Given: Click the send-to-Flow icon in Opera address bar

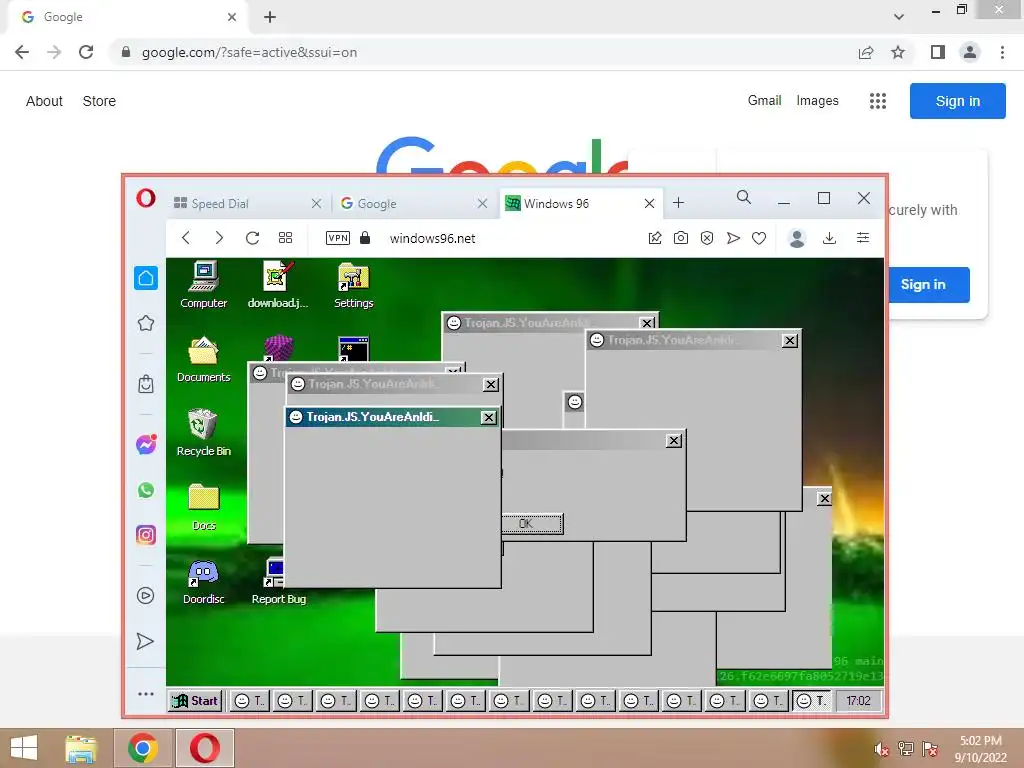Looking at the screenshot, I should 733,238.
